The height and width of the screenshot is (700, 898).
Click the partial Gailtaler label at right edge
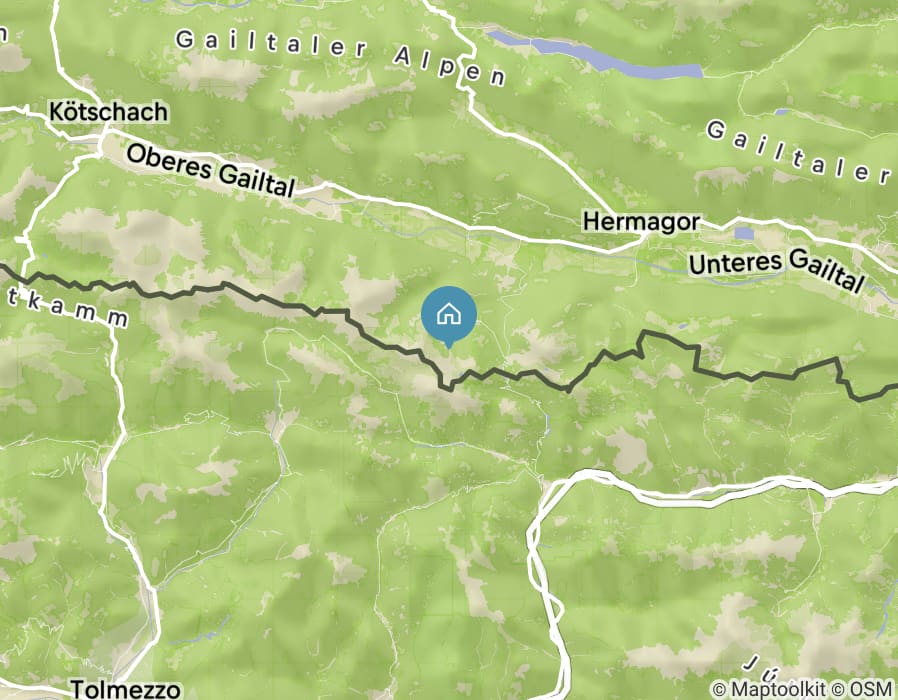pyautogui.click(x=799, y=152)
